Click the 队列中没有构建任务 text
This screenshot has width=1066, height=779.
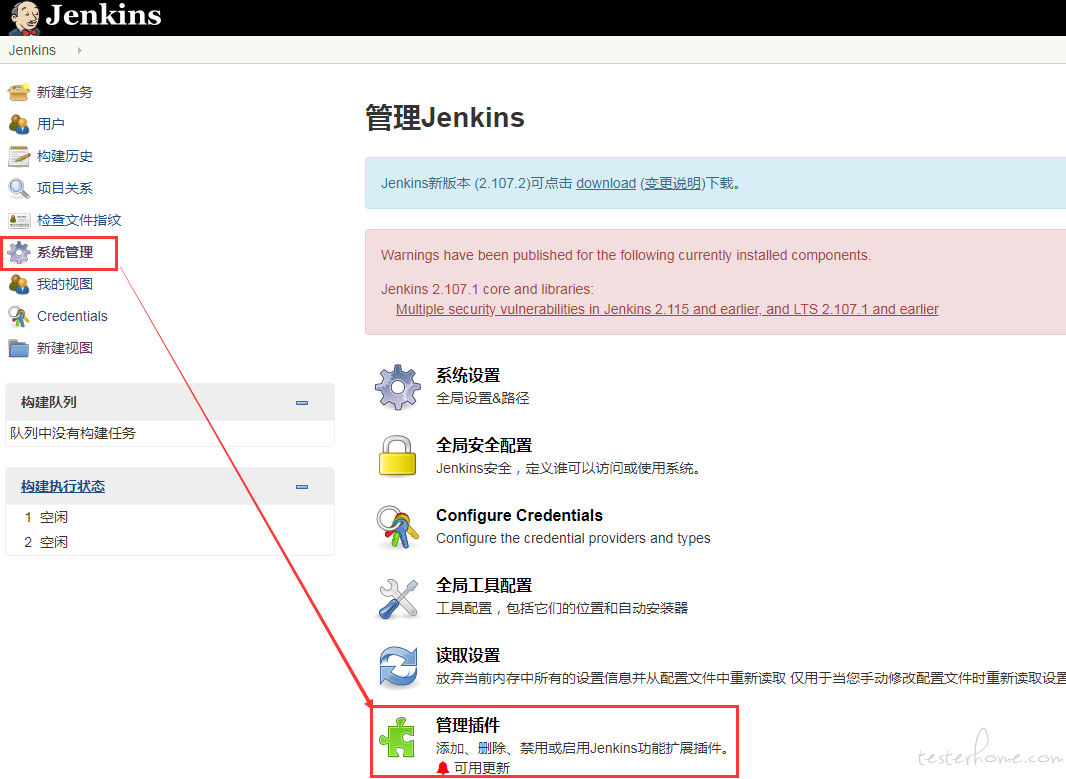click(73, 433)
